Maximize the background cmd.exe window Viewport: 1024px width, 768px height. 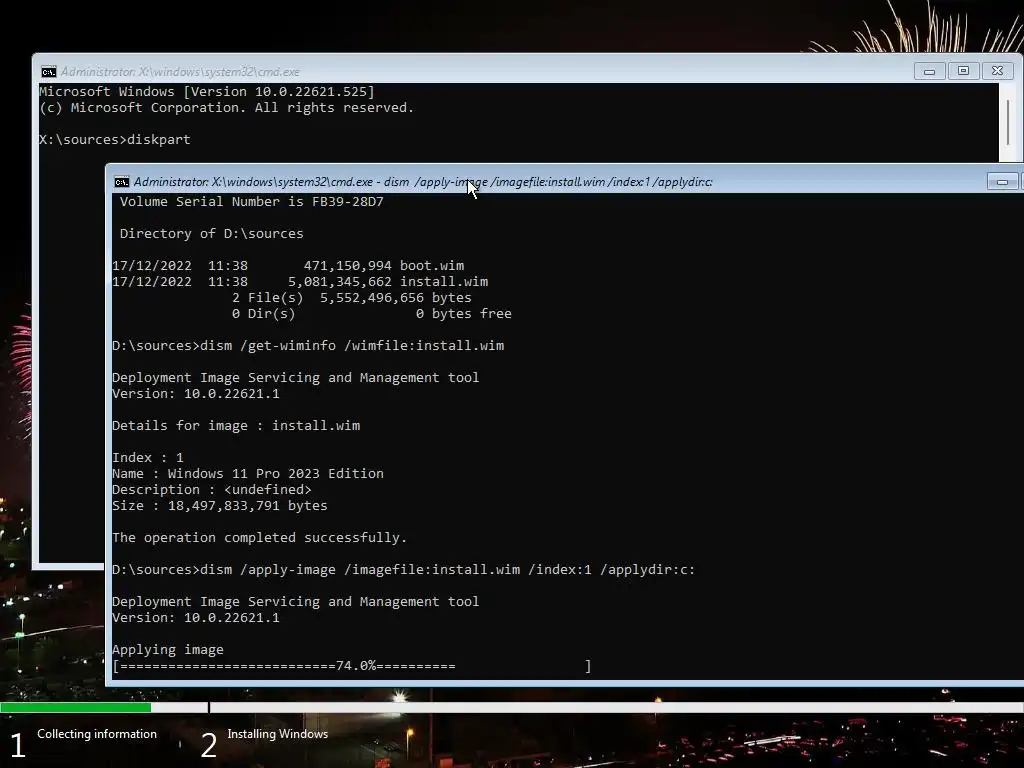[963, 71]
